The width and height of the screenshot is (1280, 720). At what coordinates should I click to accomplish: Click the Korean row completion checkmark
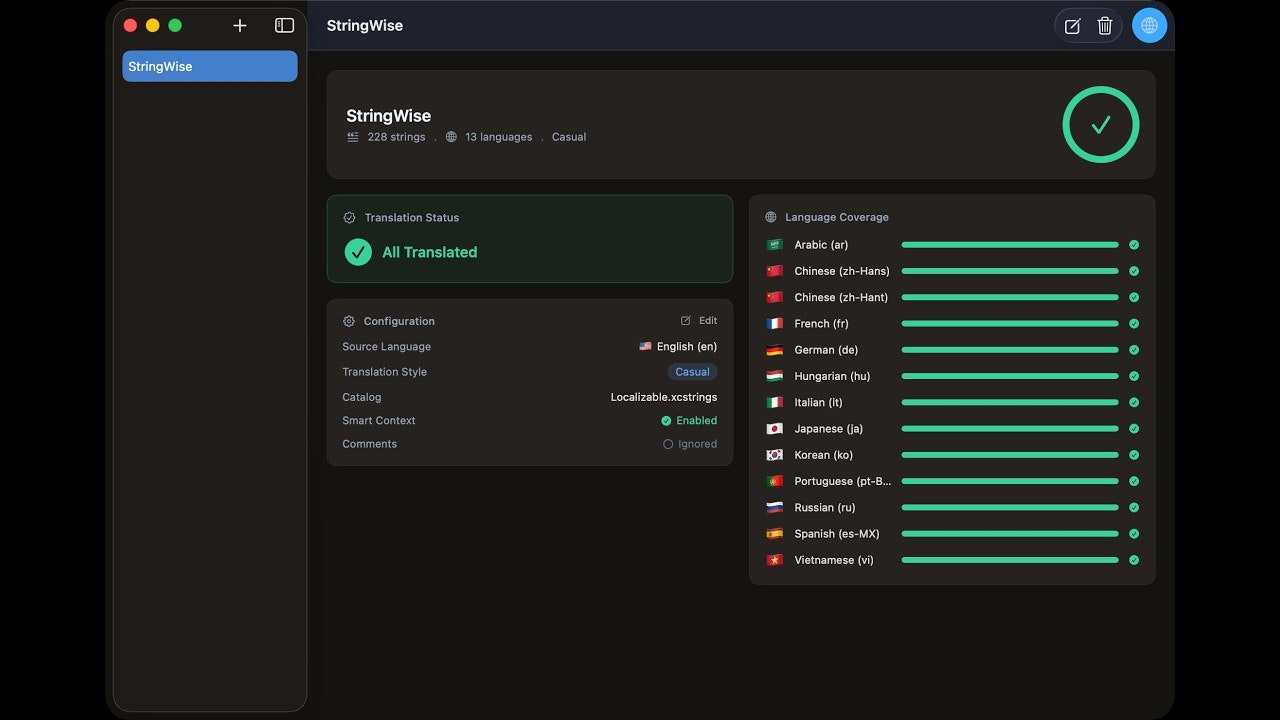tap(1134, 455)
